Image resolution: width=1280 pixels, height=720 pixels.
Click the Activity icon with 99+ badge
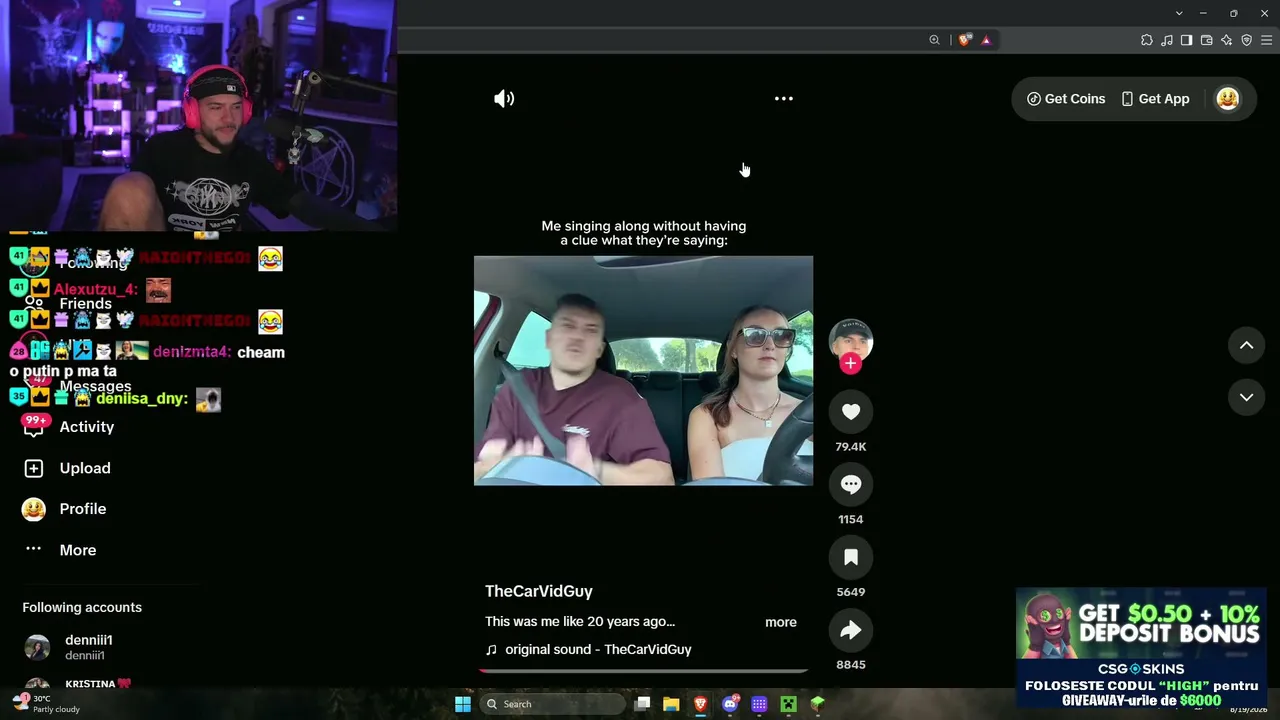click(34, 426)
